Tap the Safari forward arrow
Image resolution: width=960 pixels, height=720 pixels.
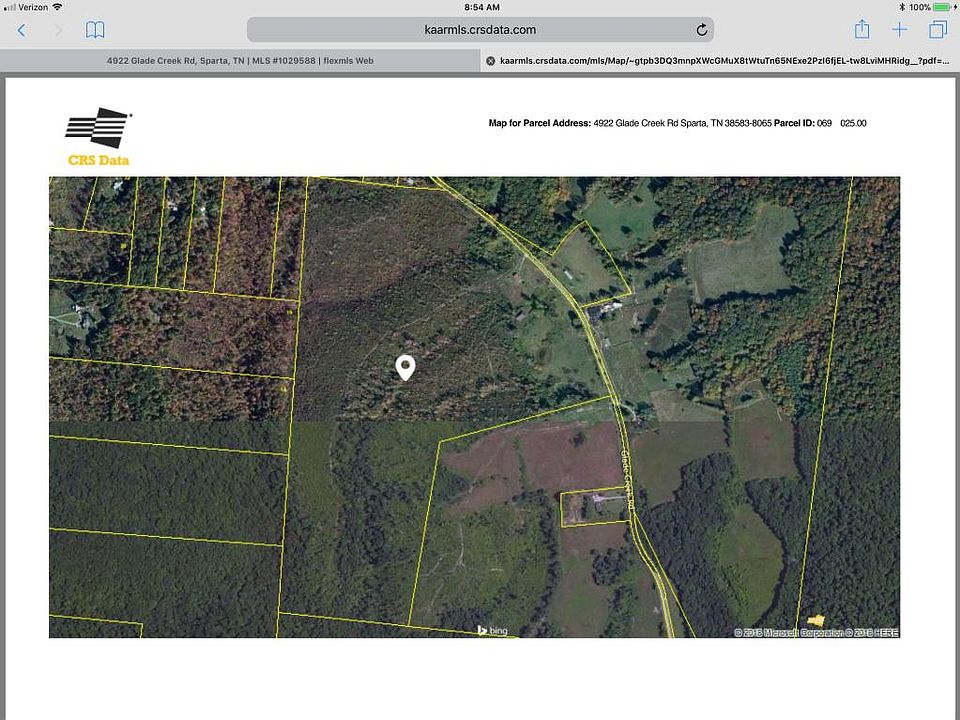(58, 30)
